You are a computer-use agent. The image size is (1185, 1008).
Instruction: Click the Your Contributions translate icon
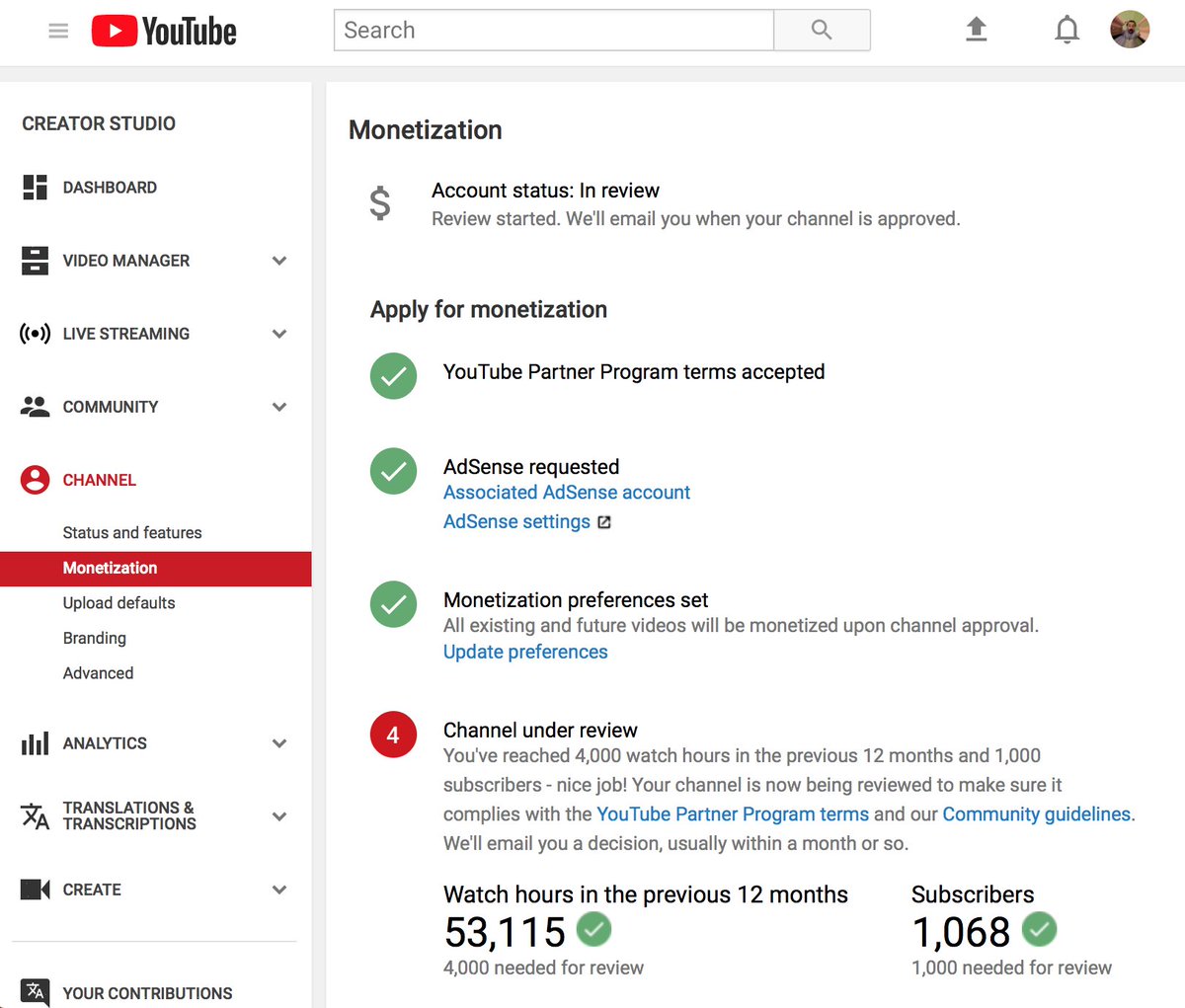35,991
